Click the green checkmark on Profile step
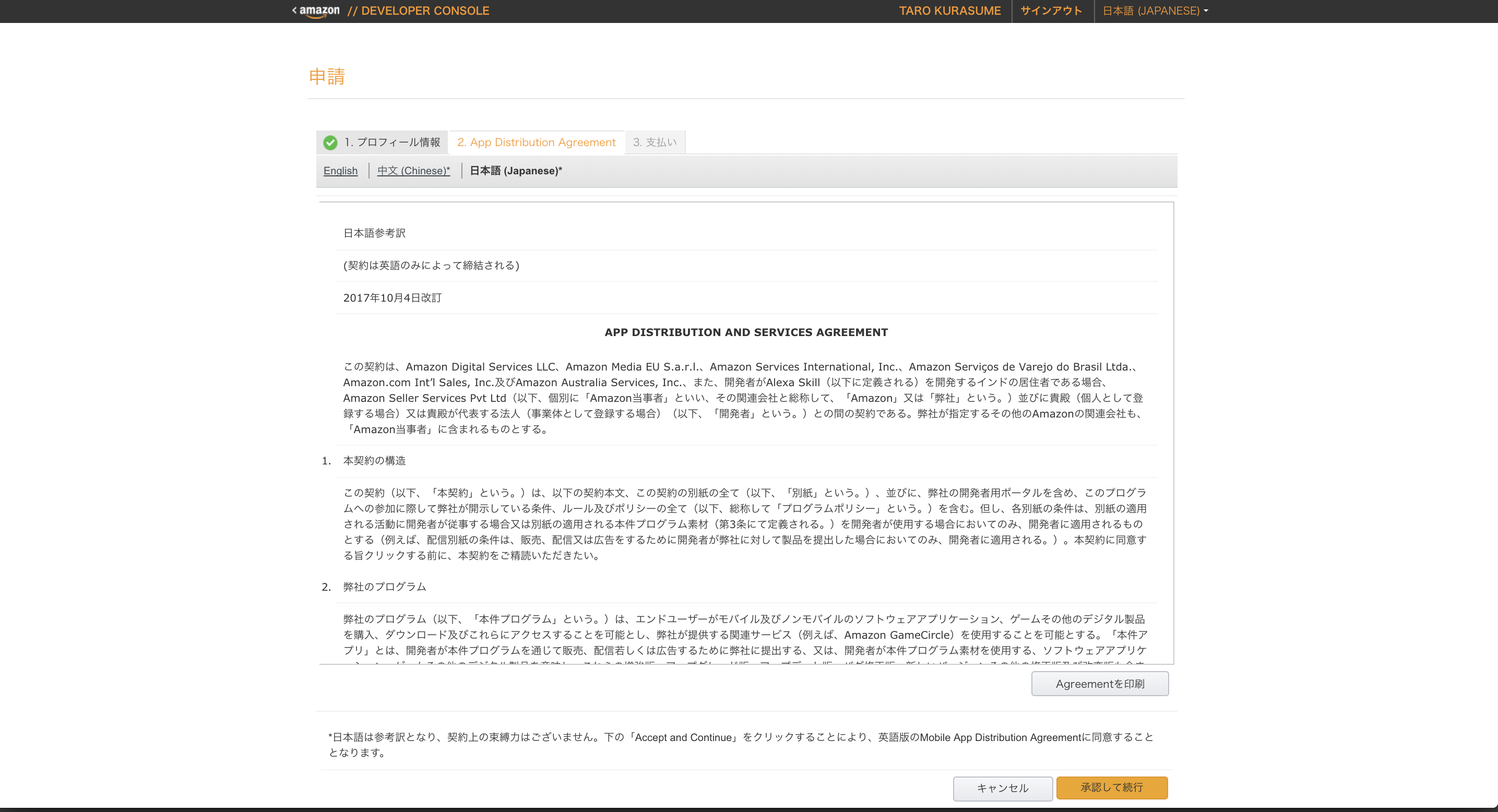The width and height of the screenshot is (1498, 812). [330, 142]
